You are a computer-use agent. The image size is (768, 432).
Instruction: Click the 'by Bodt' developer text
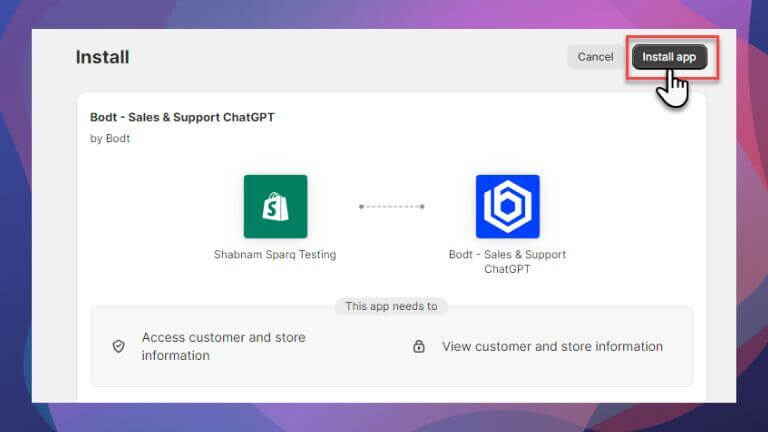click(110, 139)
